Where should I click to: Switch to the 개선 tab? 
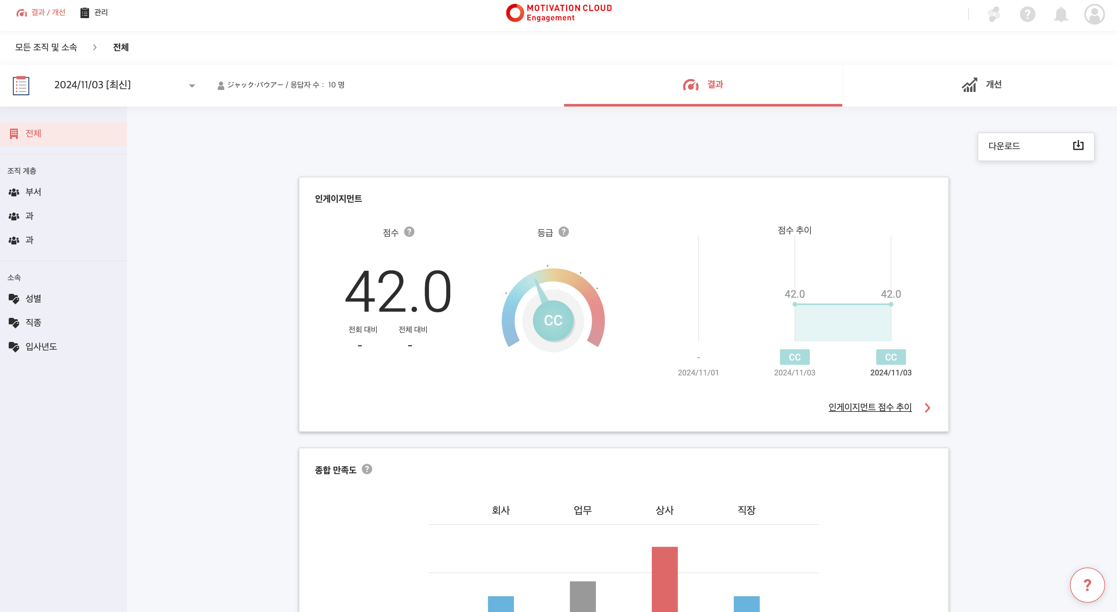coord(981,85)
